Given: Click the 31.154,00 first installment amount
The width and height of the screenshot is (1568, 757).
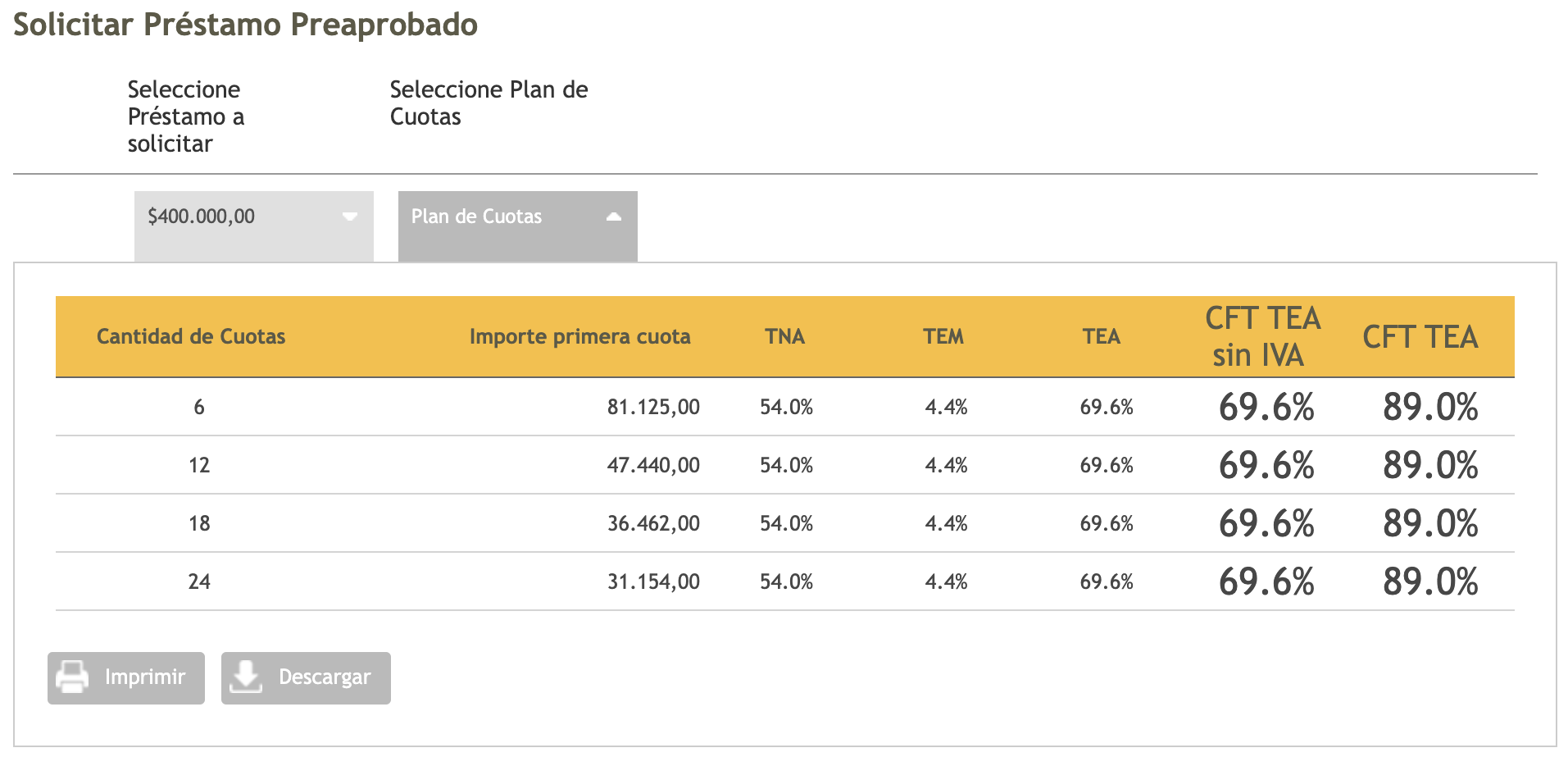Looking at the screenshot, I should pyautogui.click(x=653, y=582).
